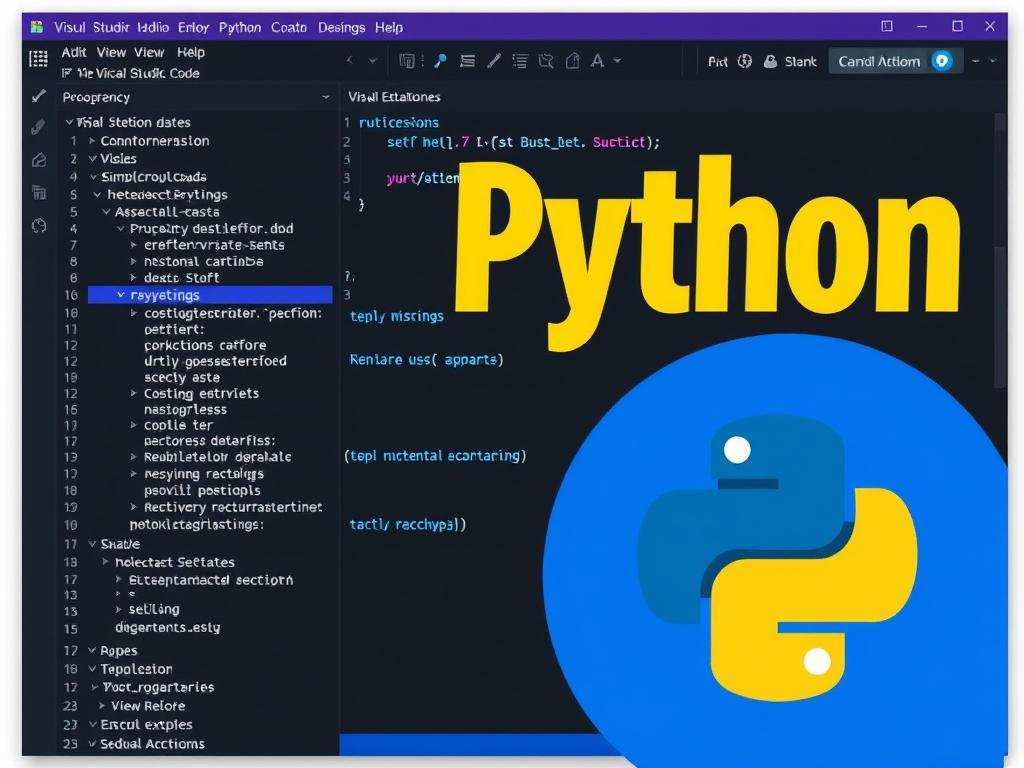Screen dimensions: 1024x768
Task: Click the blue shield icon in Candl Attiom
Action: (942, 61)
